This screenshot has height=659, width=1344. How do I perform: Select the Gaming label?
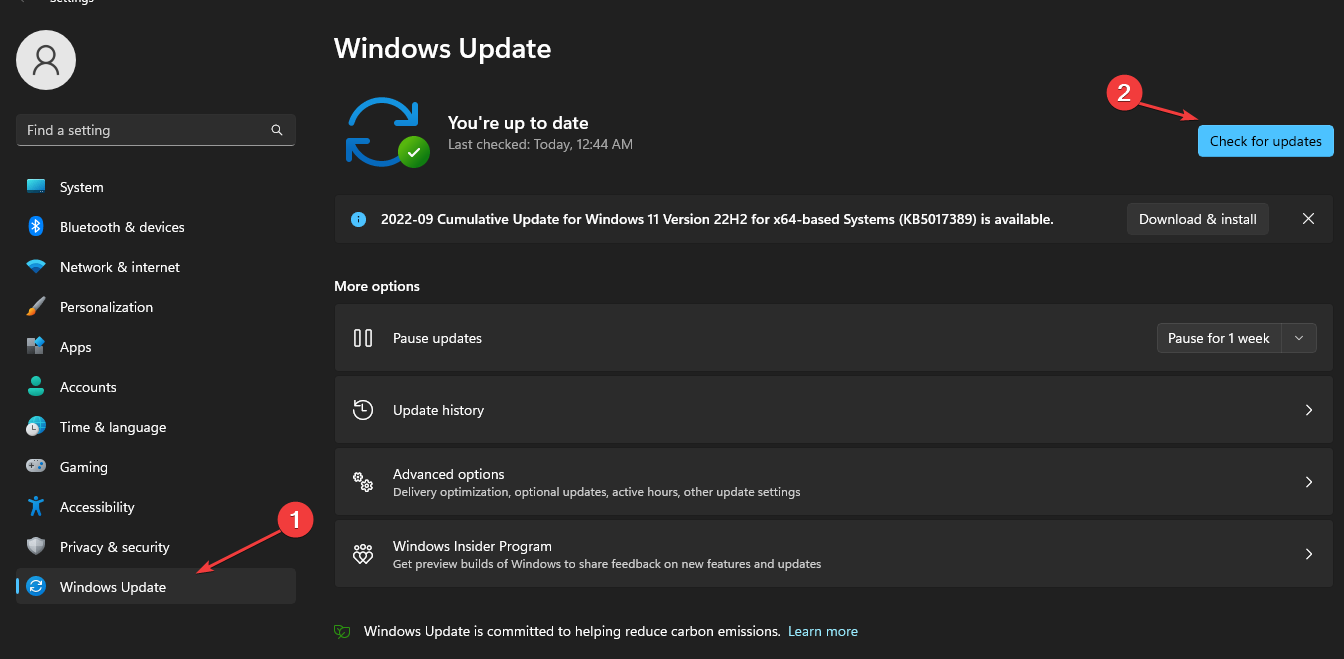84,467
